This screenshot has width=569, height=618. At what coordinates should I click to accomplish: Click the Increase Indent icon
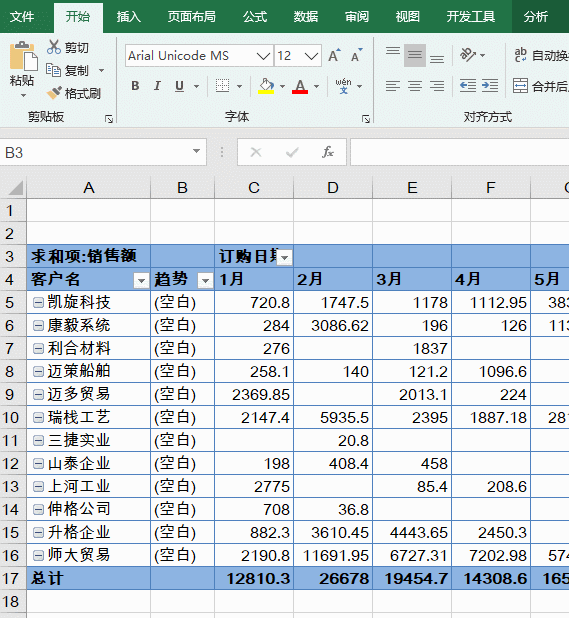[x=490, y=86]
